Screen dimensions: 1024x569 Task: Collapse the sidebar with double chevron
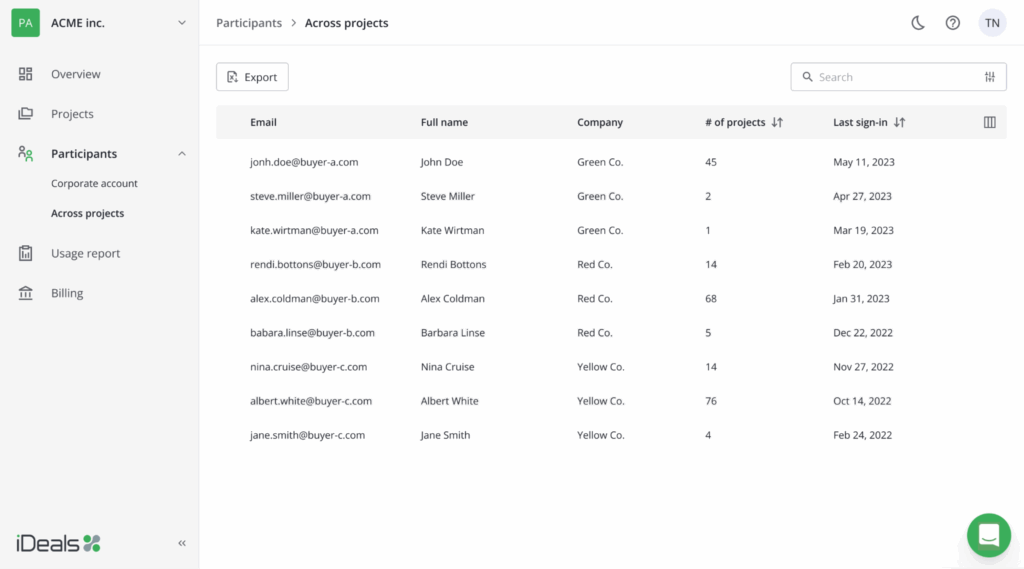pos(182,543)
